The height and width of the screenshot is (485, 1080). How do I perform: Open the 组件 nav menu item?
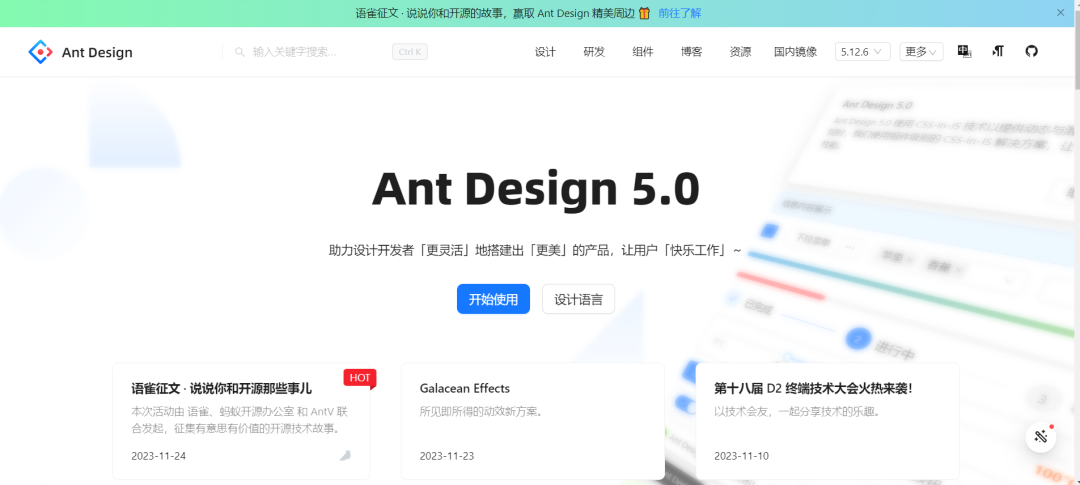(x=643, y=52)
